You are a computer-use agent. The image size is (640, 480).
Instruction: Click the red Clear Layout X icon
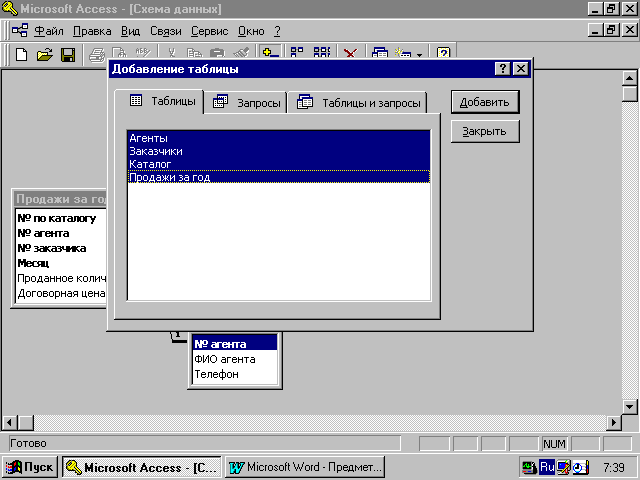(350, 54)
